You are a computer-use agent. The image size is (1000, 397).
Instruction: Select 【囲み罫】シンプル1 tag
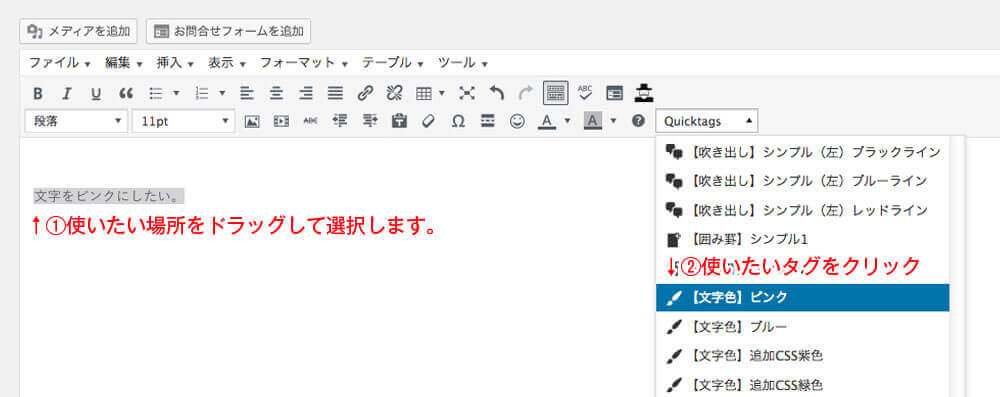[802, 239]
